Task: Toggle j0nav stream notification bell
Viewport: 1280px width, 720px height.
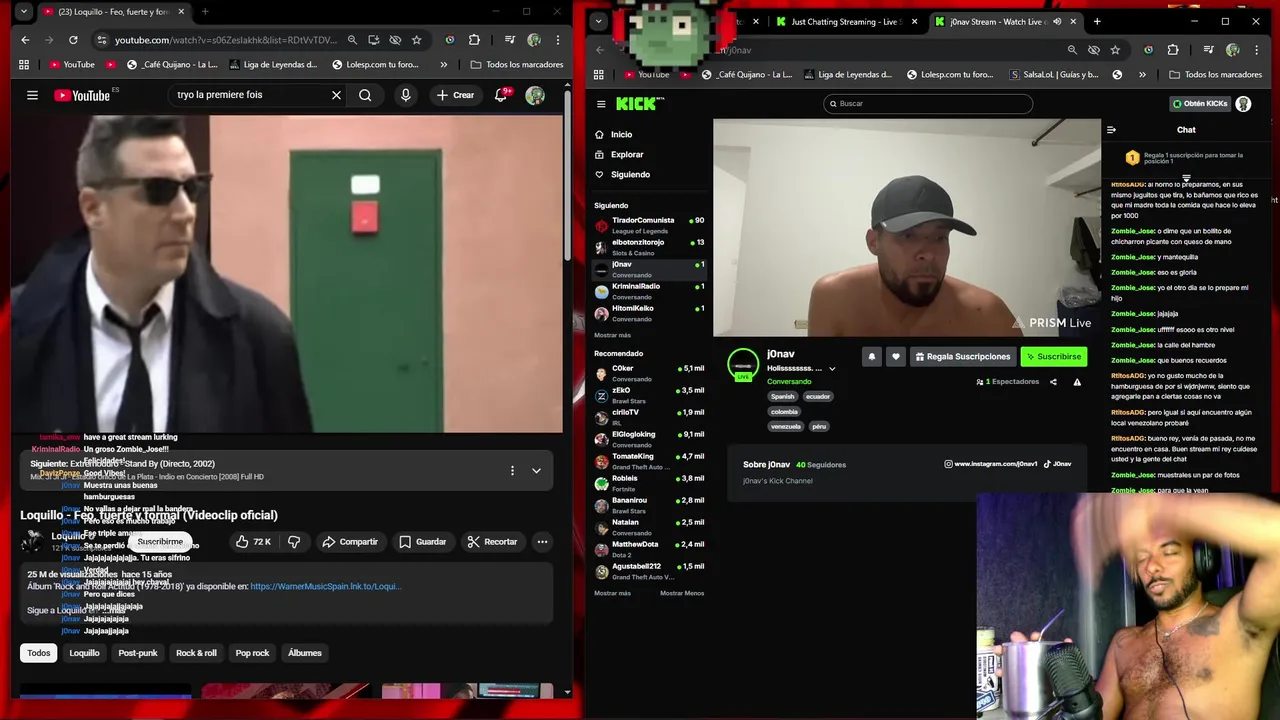Action: tap(871, 357)
